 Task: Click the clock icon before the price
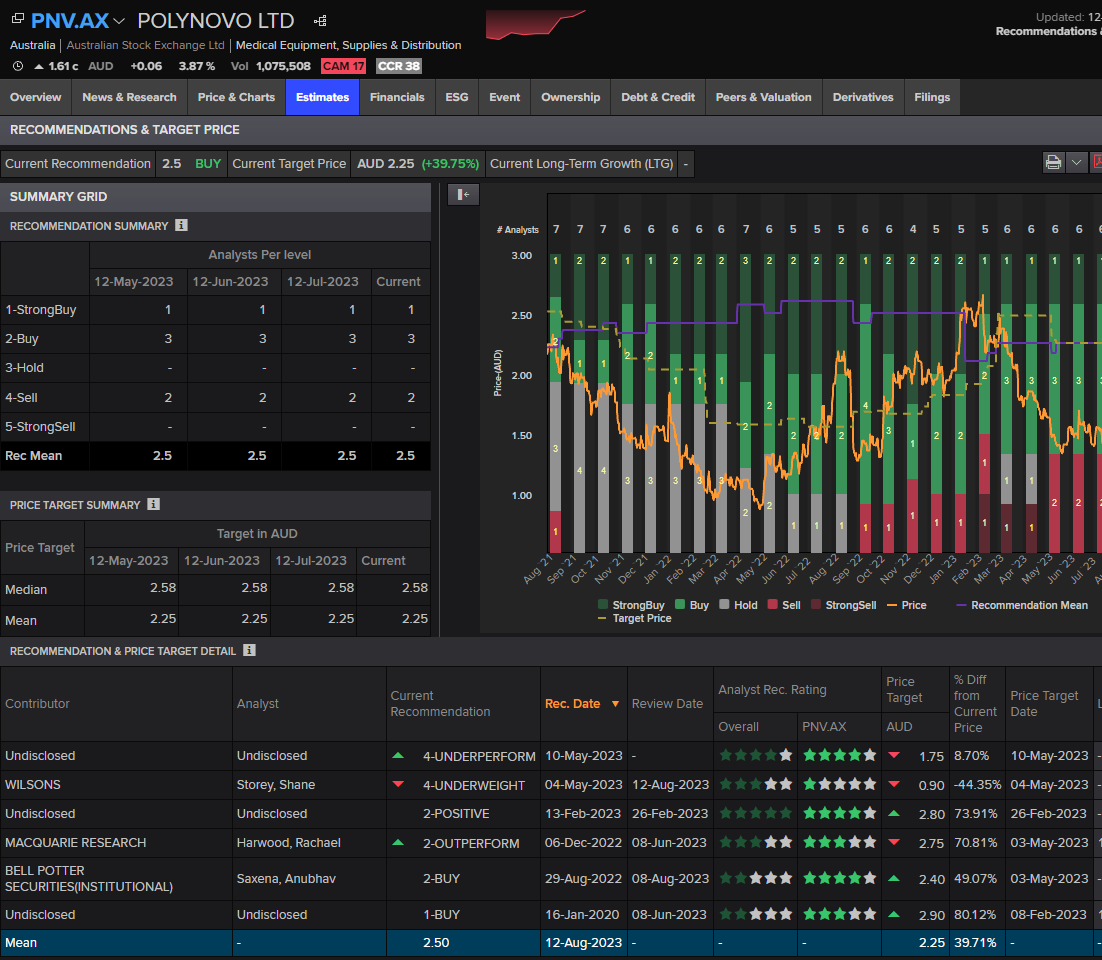click(18, 66)
